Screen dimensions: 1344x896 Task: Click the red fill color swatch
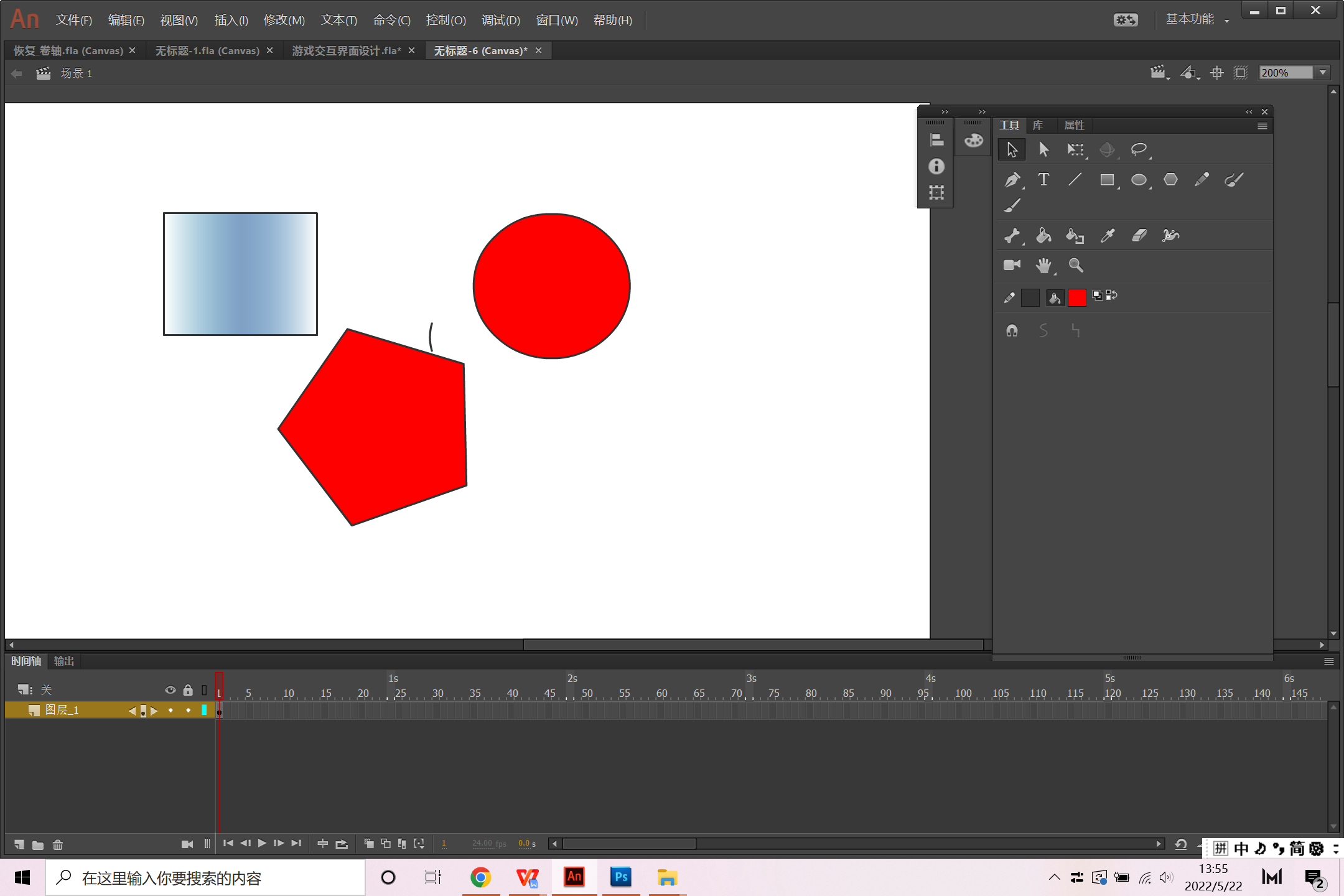coord(1077,297)
